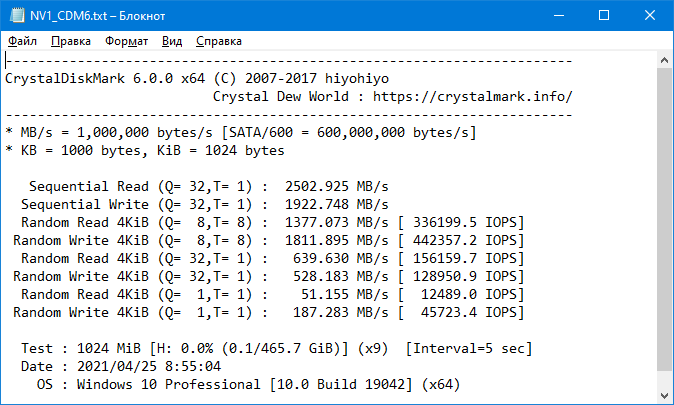674x405 pixels.
Task: Click the value 528.183 MB/s
Action: (x=340, y=277)
